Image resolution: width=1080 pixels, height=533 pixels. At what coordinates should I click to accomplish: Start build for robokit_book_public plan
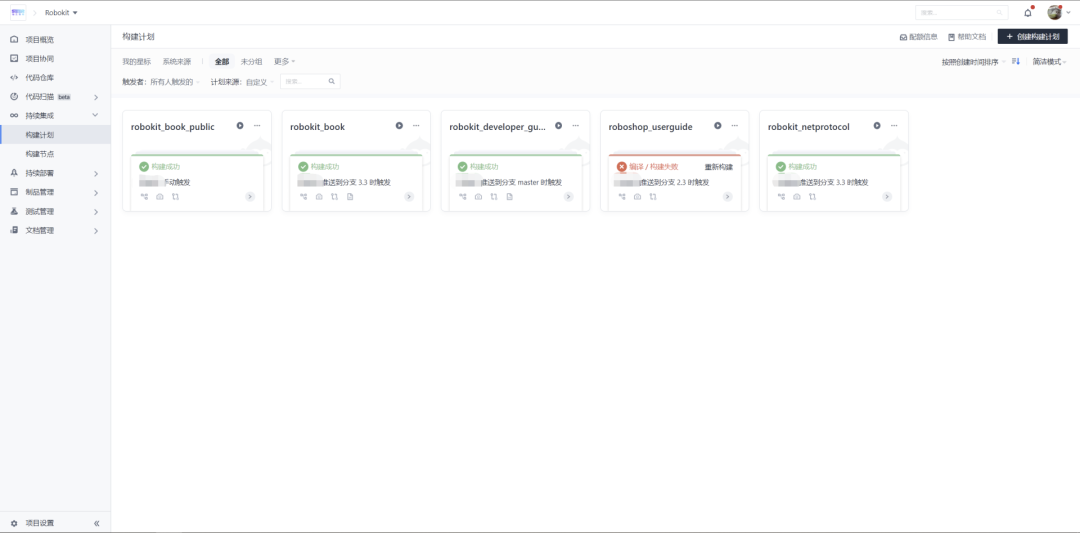coord(240,126)
